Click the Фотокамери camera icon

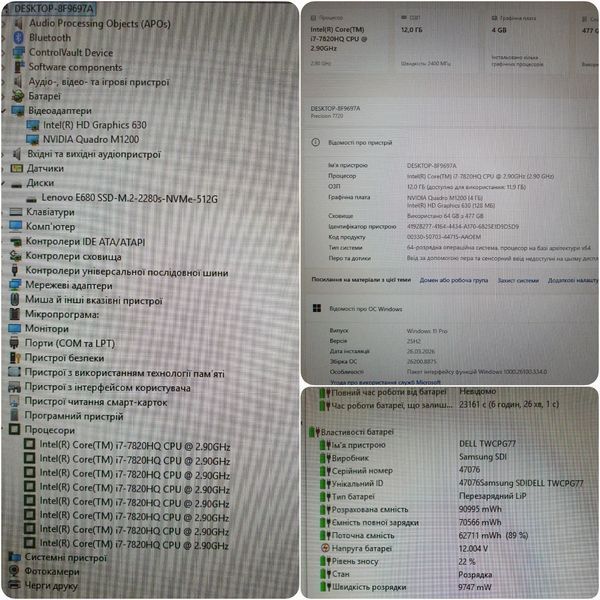[x=14, y=571]
